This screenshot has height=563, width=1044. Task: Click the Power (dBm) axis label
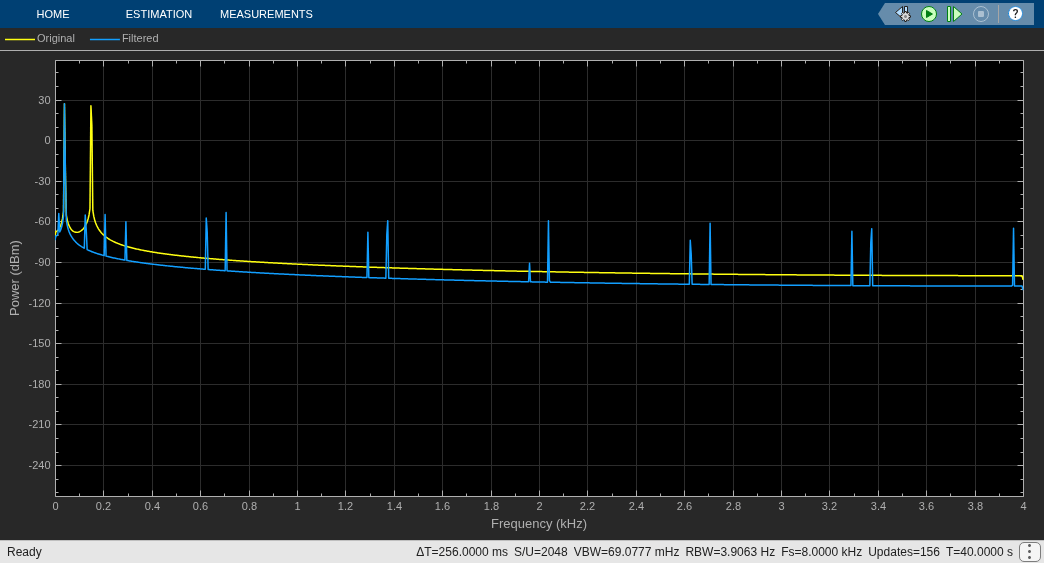pos(15,278)
